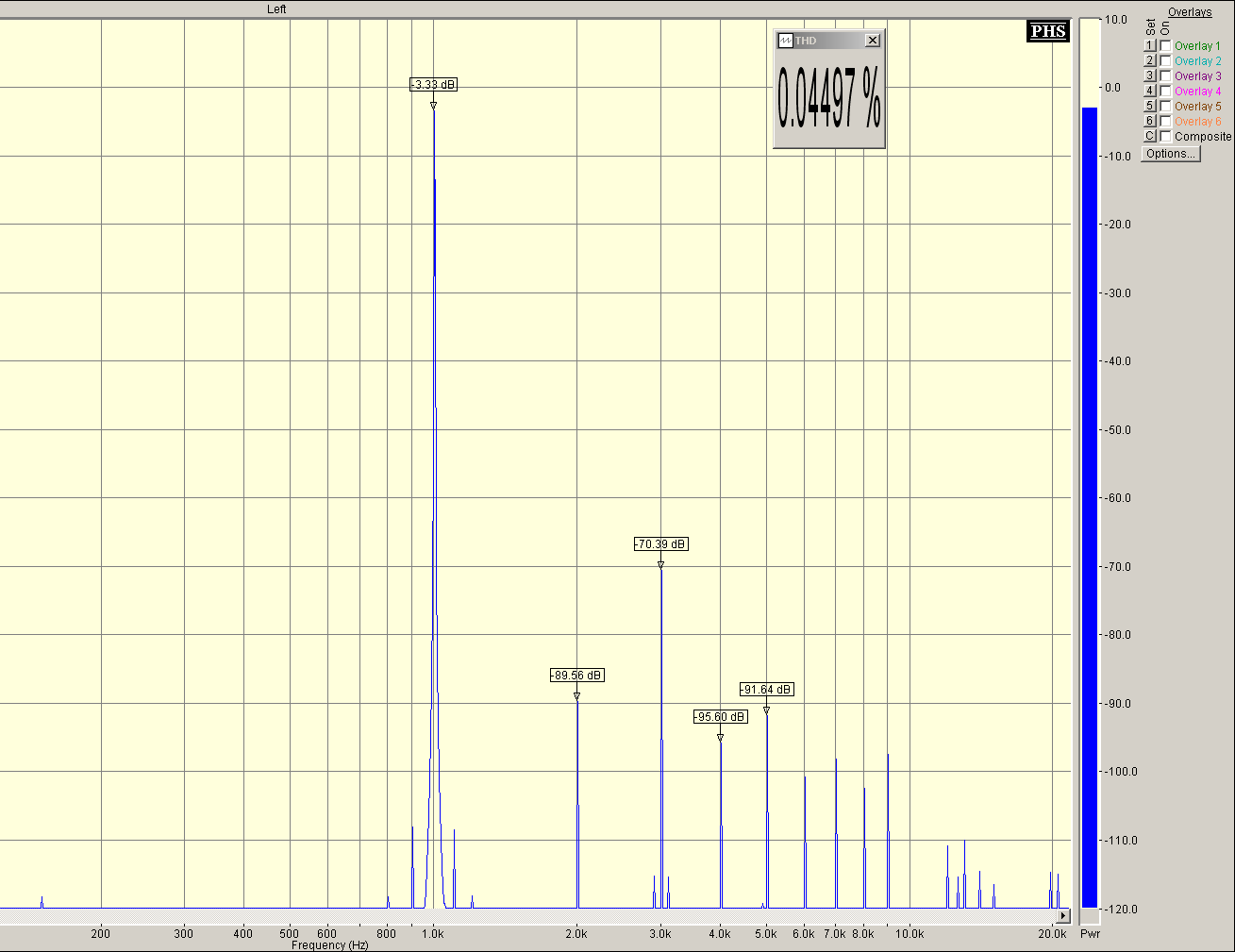The width and height of the screenshot is (1235, 952).
Task: Click the Left channel label
Action: (276, 9)
